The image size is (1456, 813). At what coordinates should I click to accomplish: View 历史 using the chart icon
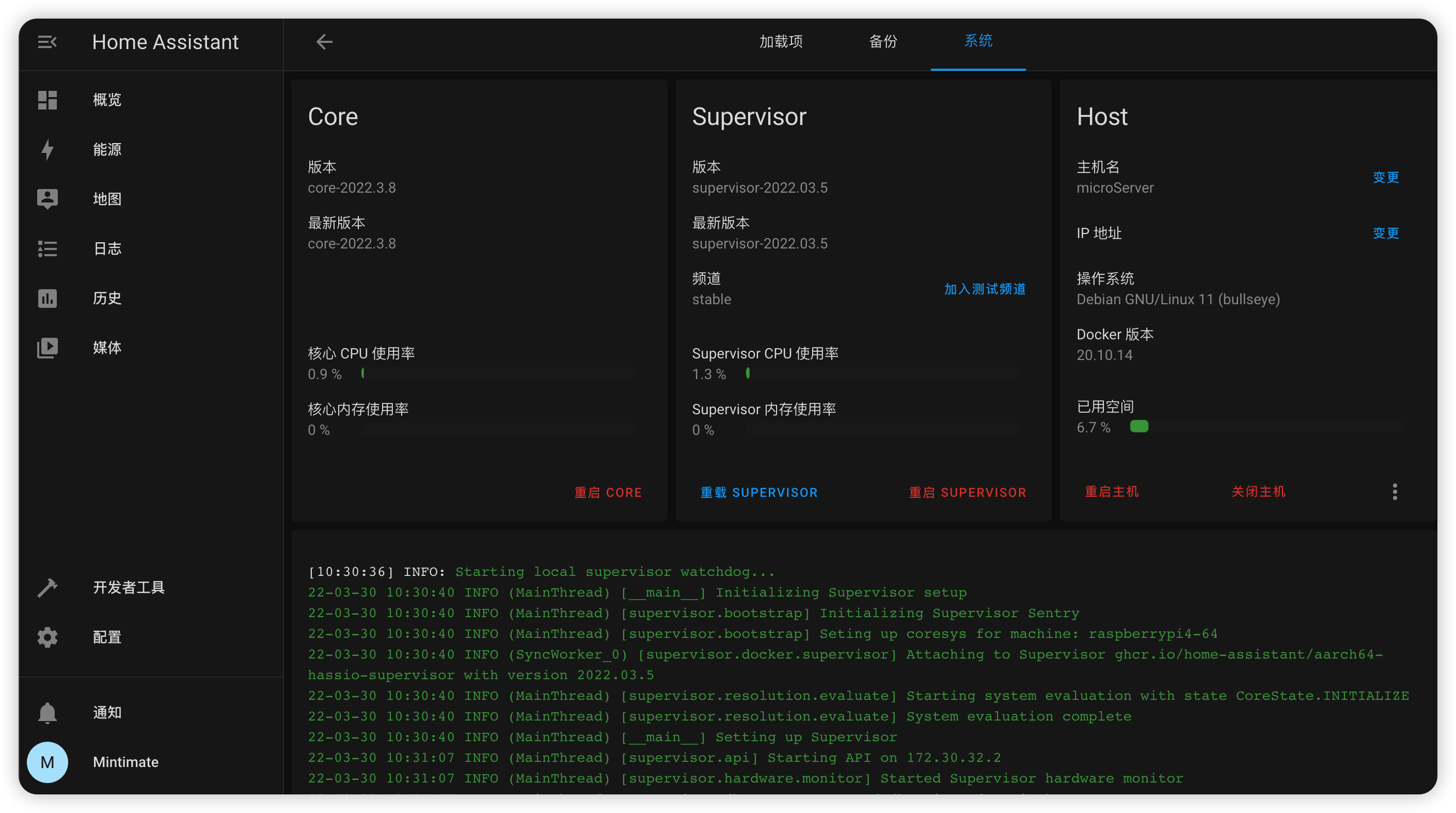point(48,298)
